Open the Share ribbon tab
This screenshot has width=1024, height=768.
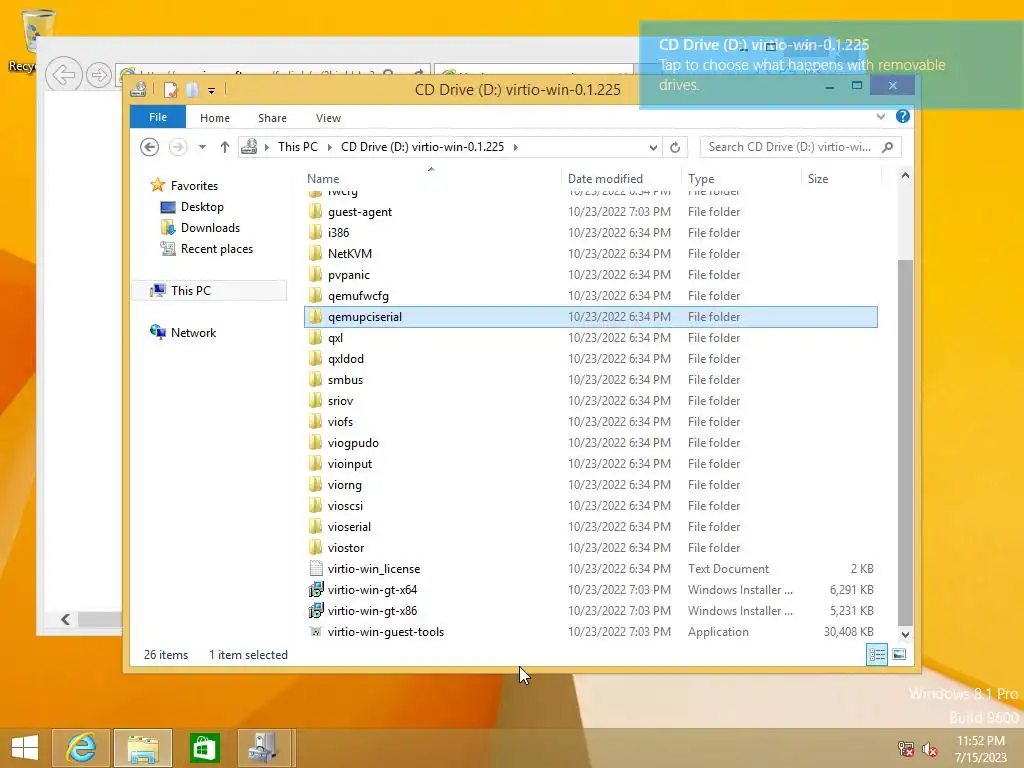(x=272, y=118)
